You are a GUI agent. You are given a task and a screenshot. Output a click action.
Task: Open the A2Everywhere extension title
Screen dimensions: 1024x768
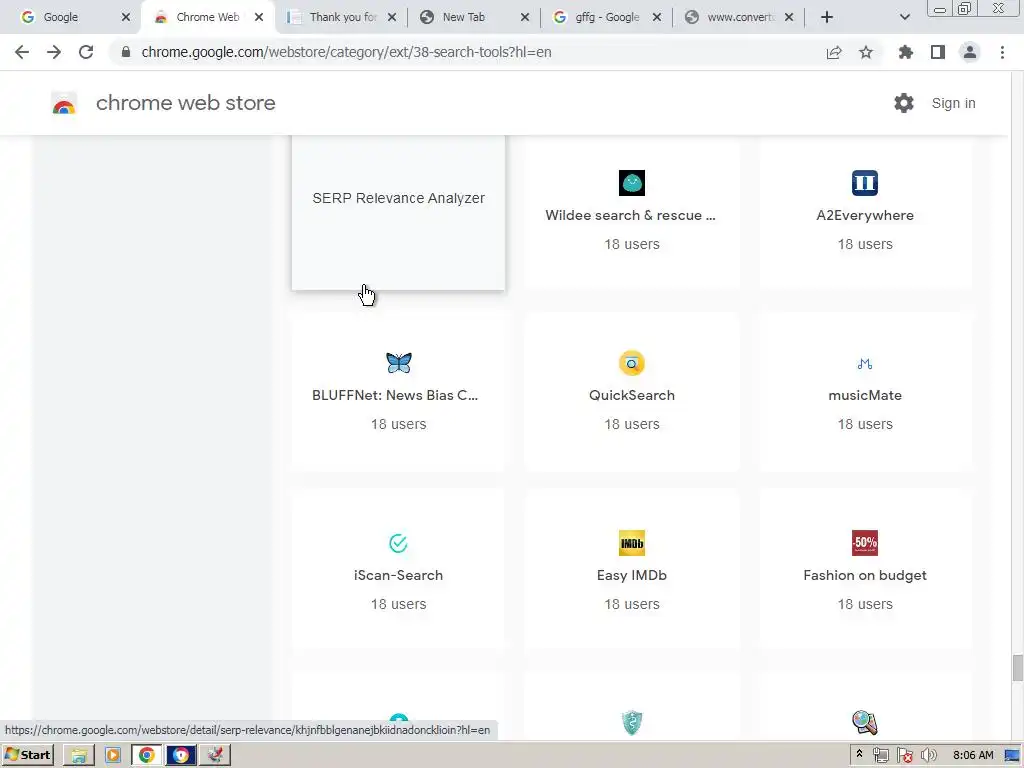click(x=865, y=216)
